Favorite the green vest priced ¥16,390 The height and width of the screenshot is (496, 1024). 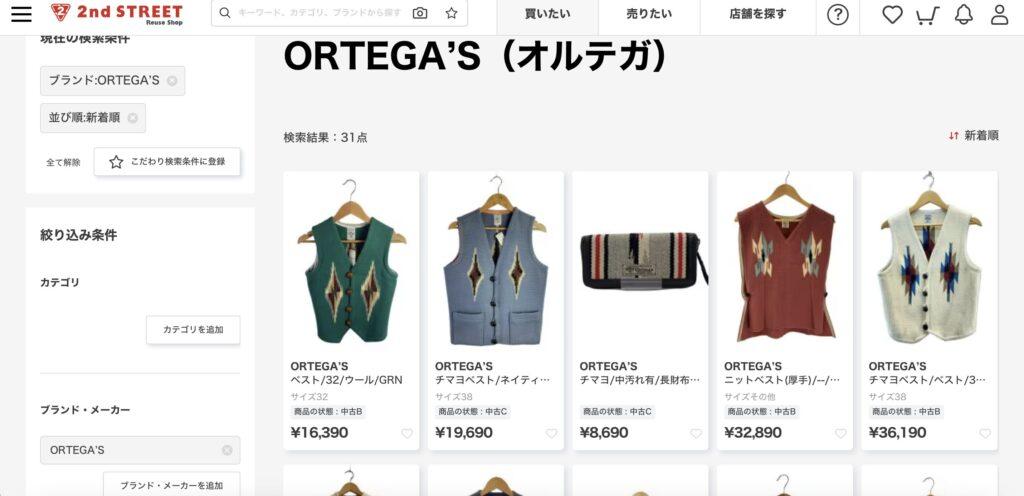407,433
